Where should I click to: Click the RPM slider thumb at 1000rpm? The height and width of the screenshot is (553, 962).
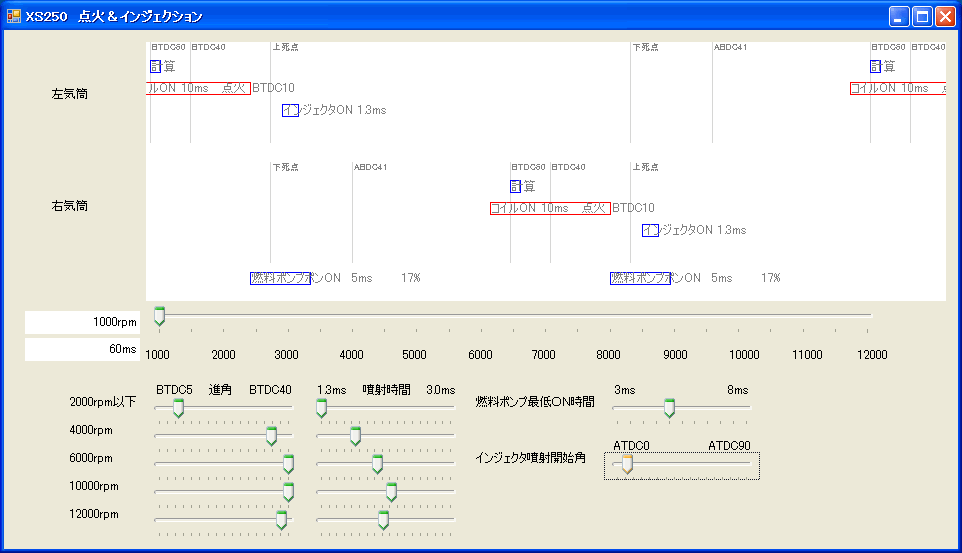click(160, 316)
